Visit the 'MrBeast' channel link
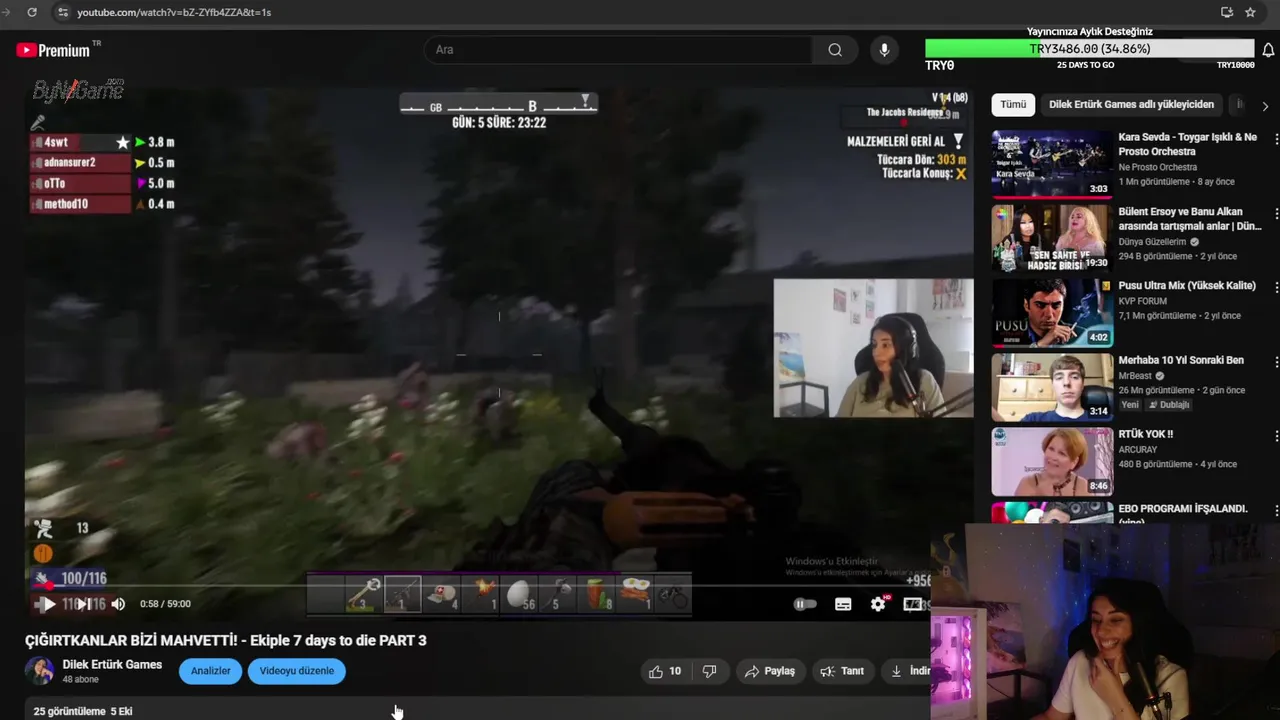This screenshot has width=1280, height=720. tap(1136, 376)
